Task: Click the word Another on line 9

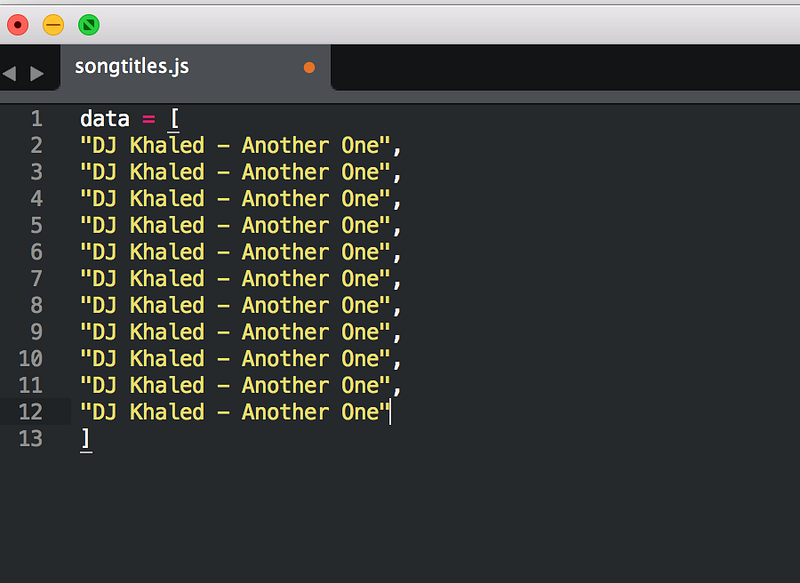Action: click(x=285, y=332)
